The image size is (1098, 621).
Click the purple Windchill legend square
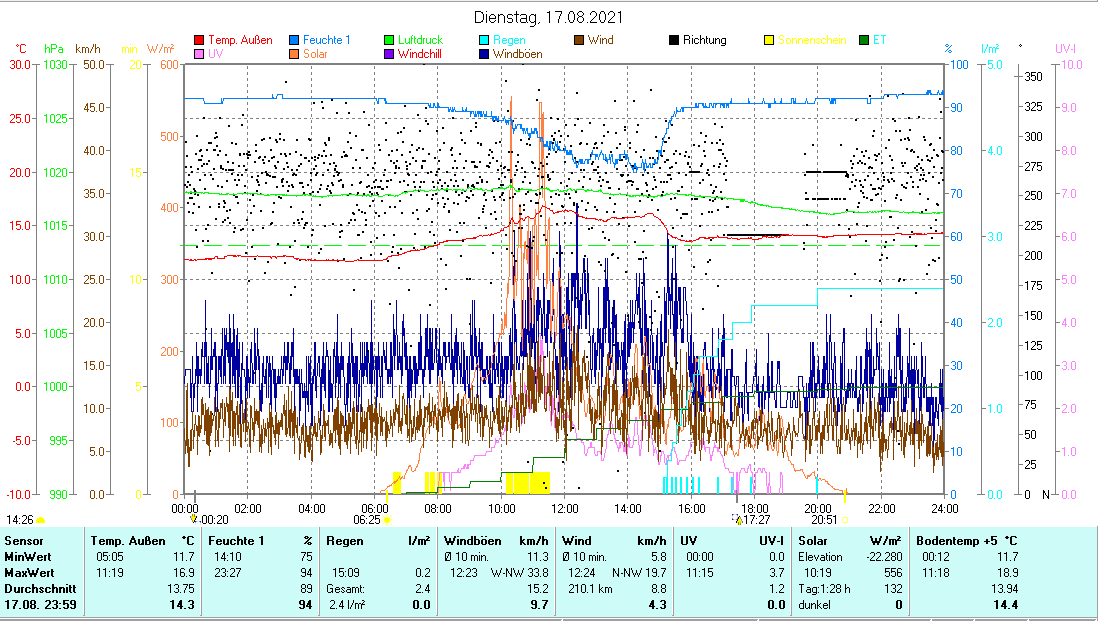coord(390,54)
